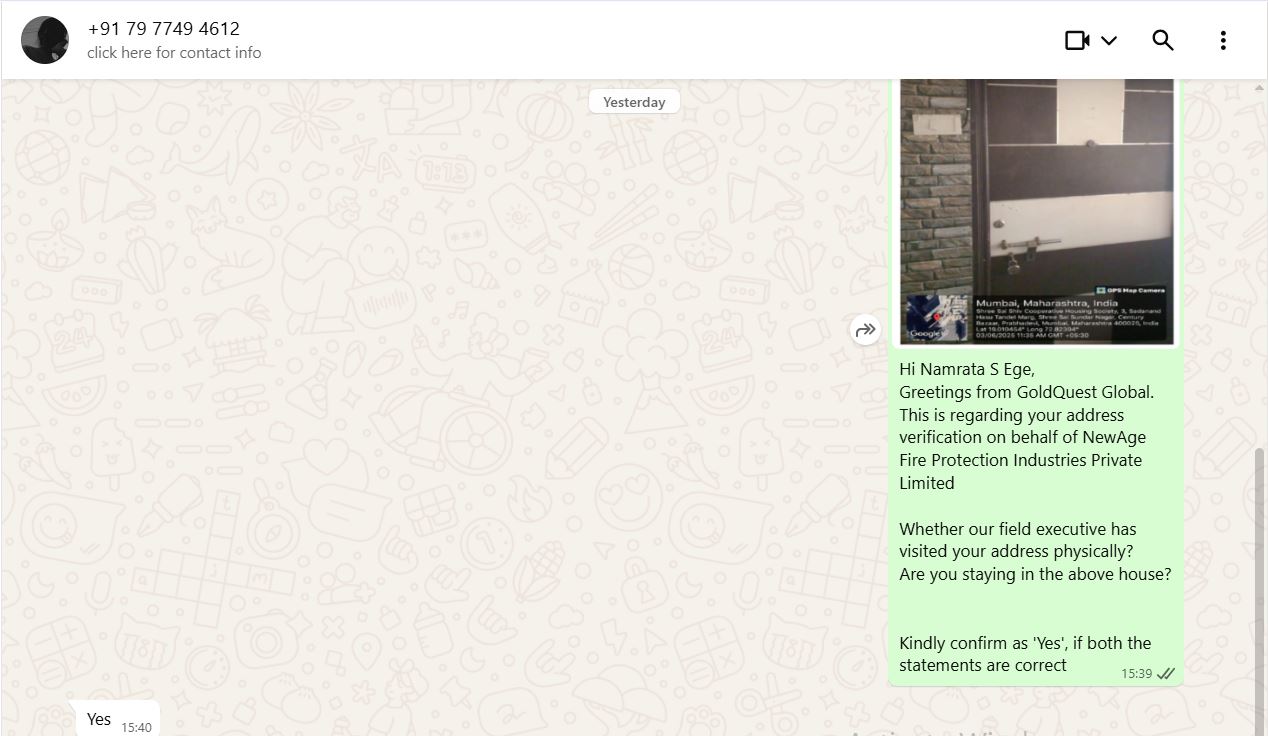Forward the door photo message
The width and height of the screenshot is (1268, 736).
(x=865, y=329)
